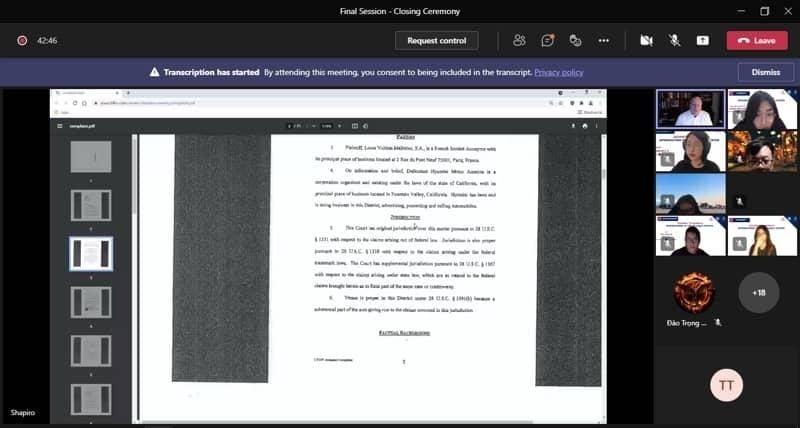800x428 pixels.
Task: Toggle the camera on or off
Action: pyautogui.click(x=646, y=40)
